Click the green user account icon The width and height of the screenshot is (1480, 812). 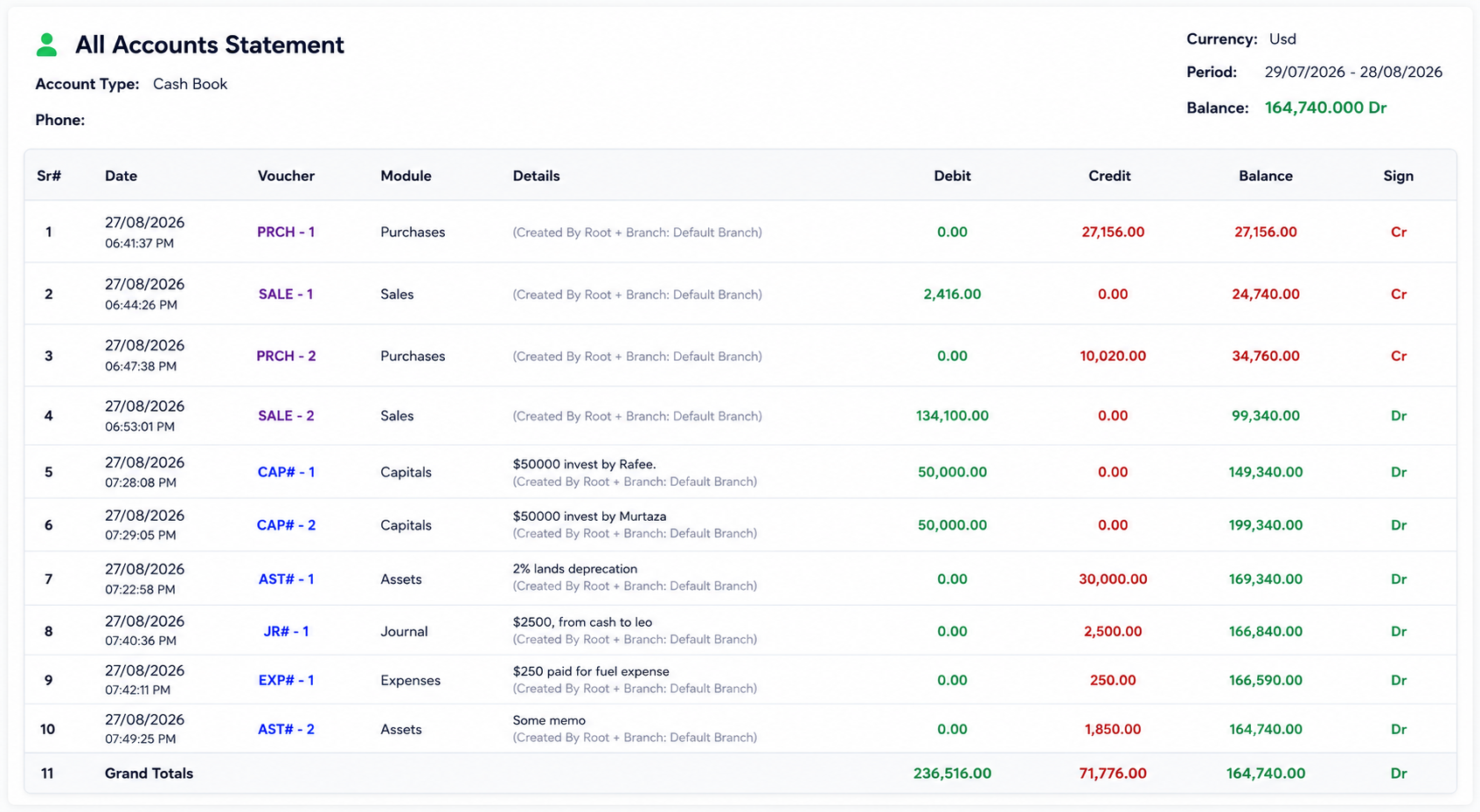tap(47, 45)
